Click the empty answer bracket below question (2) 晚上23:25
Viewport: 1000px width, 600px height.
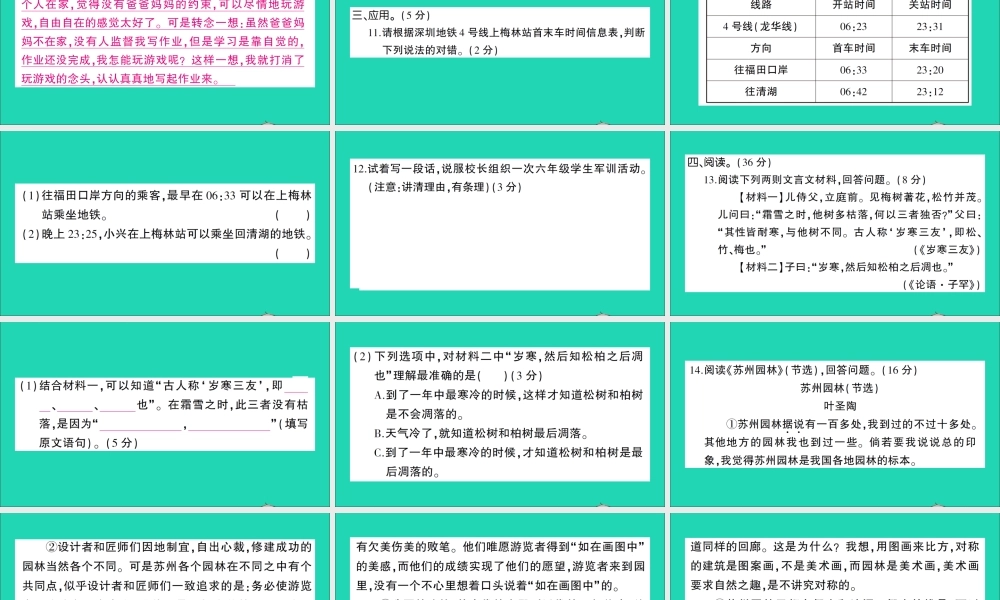point(293,253)
